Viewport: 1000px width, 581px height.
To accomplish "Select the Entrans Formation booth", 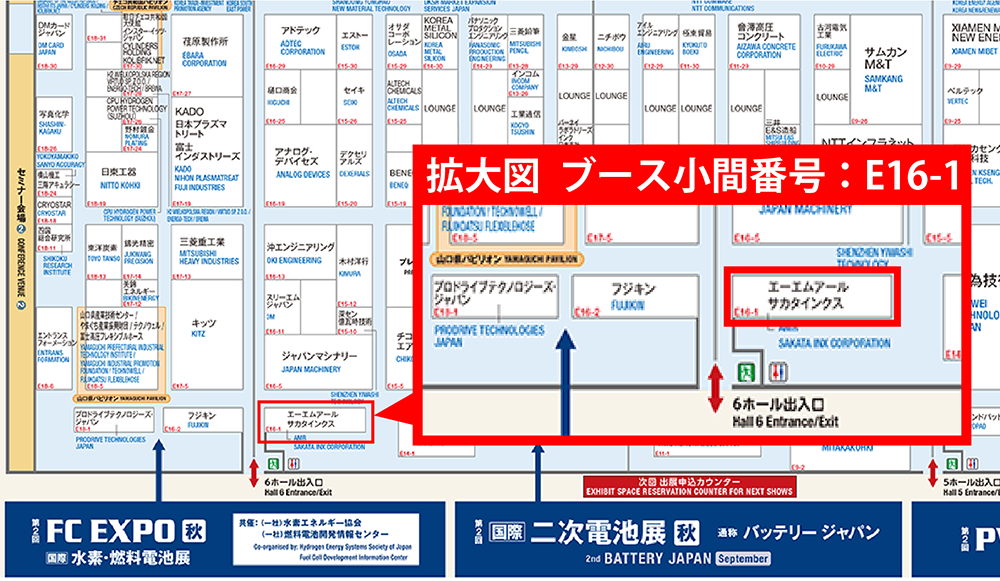I will pyautogui.click(x=54, y=348).
